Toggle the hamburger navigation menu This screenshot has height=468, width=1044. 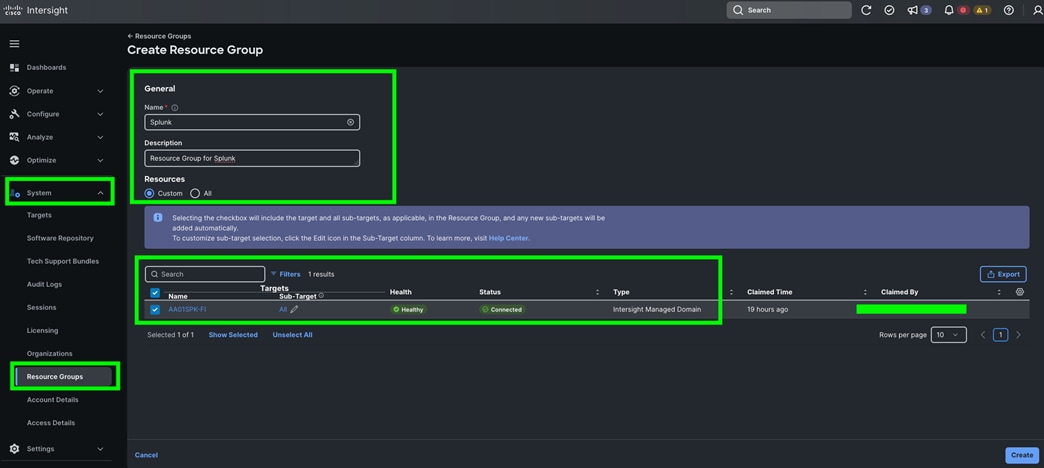[x=14, y=44]
